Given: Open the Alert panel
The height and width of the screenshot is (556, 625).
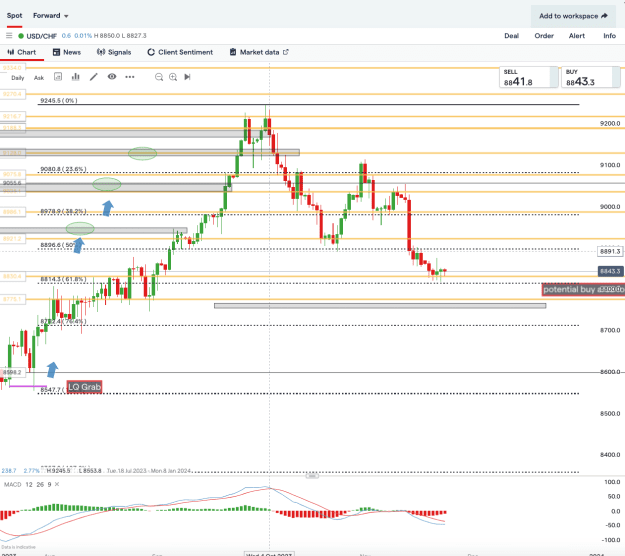Looking at the screenshot, I should click(x=577, y=36).
